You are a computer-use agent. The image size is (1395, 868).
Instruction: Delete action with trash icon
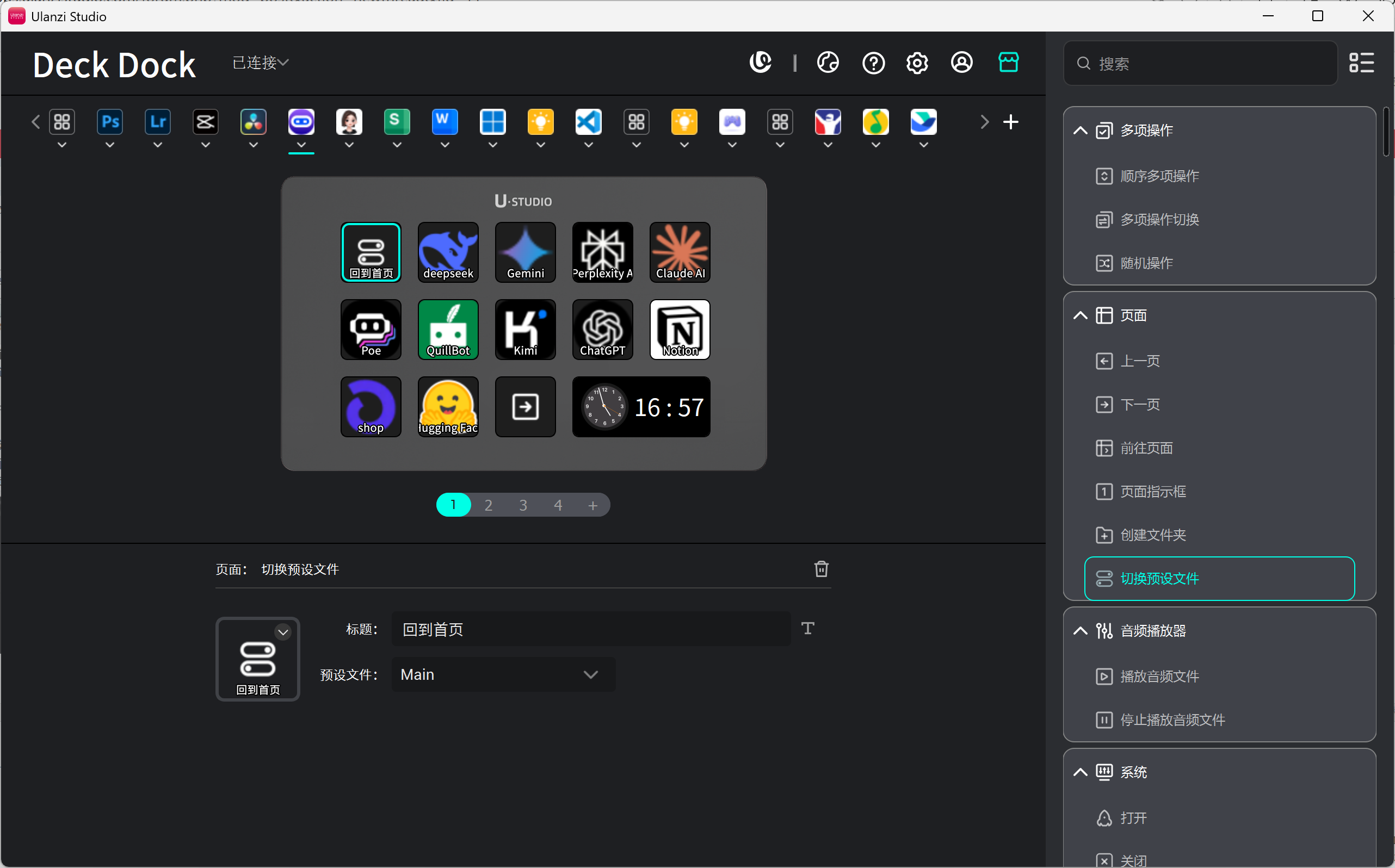click(x=821, y=569)
